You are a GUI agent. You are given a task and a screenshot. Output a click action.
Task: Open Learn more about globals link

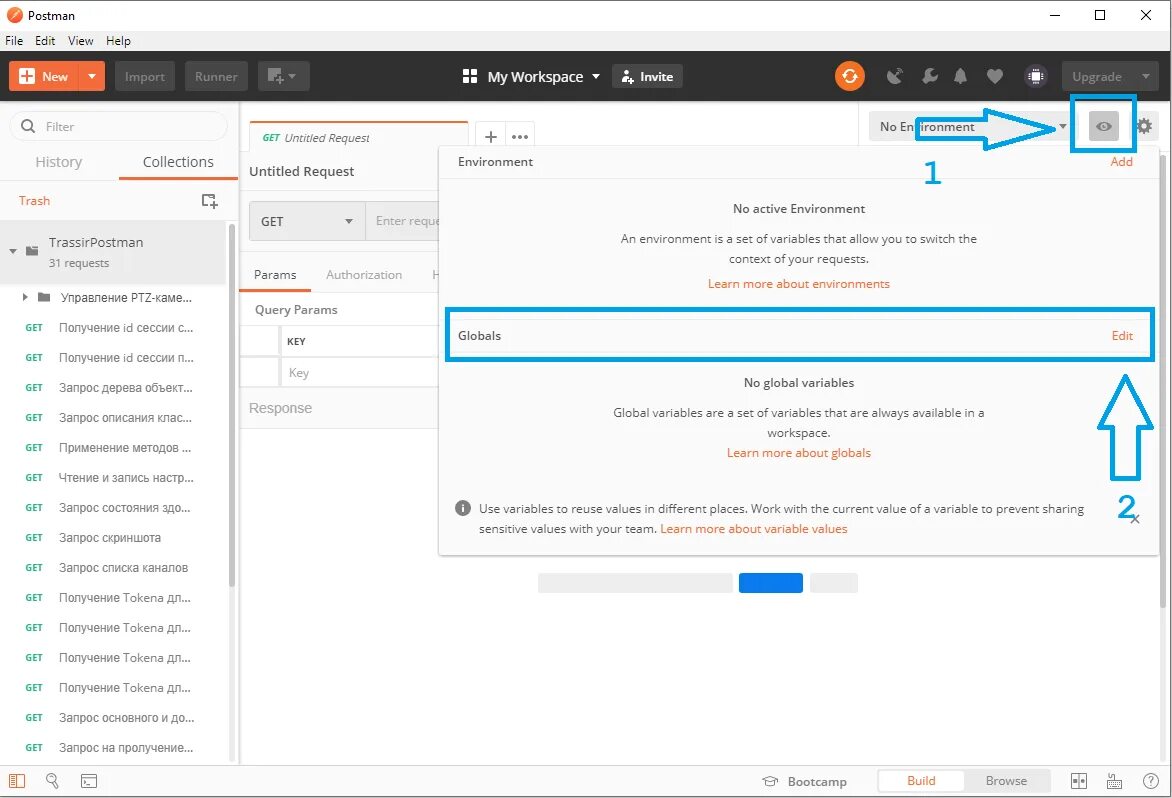pyautogui.click(x=799, y=453)
